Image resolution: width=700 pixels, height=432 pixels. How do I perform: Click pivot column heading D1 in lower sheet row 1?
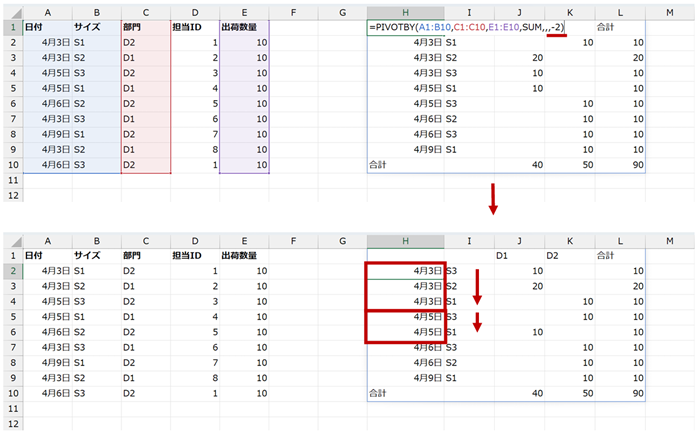pos(519,256)
